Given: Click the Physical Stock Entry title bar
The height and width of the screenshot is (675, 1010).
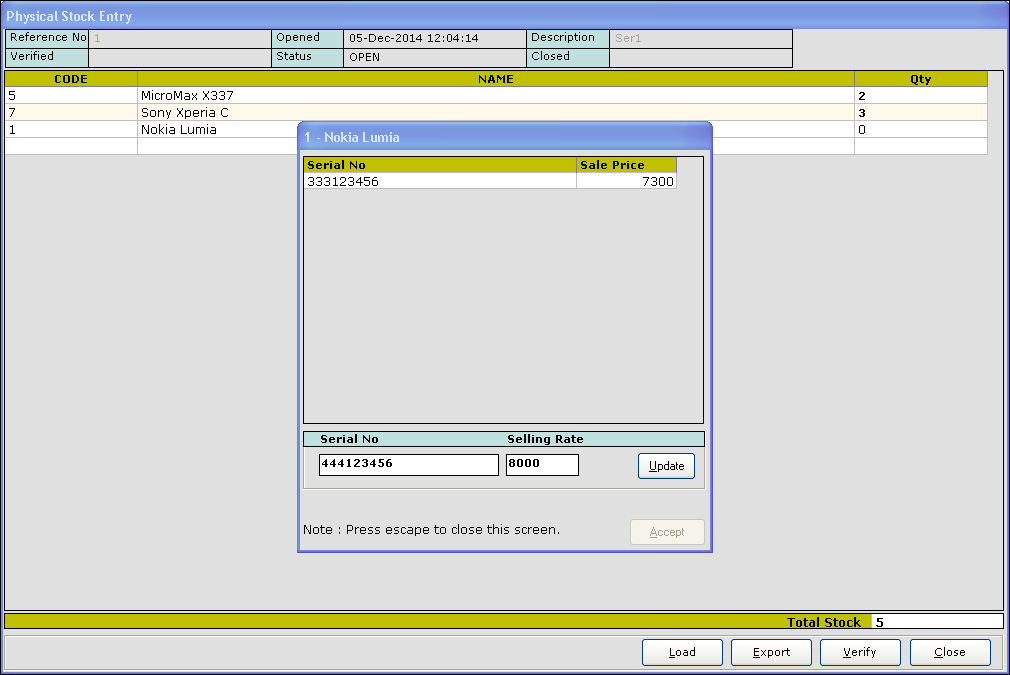Looking at the screenshot, I should point(505,15).
